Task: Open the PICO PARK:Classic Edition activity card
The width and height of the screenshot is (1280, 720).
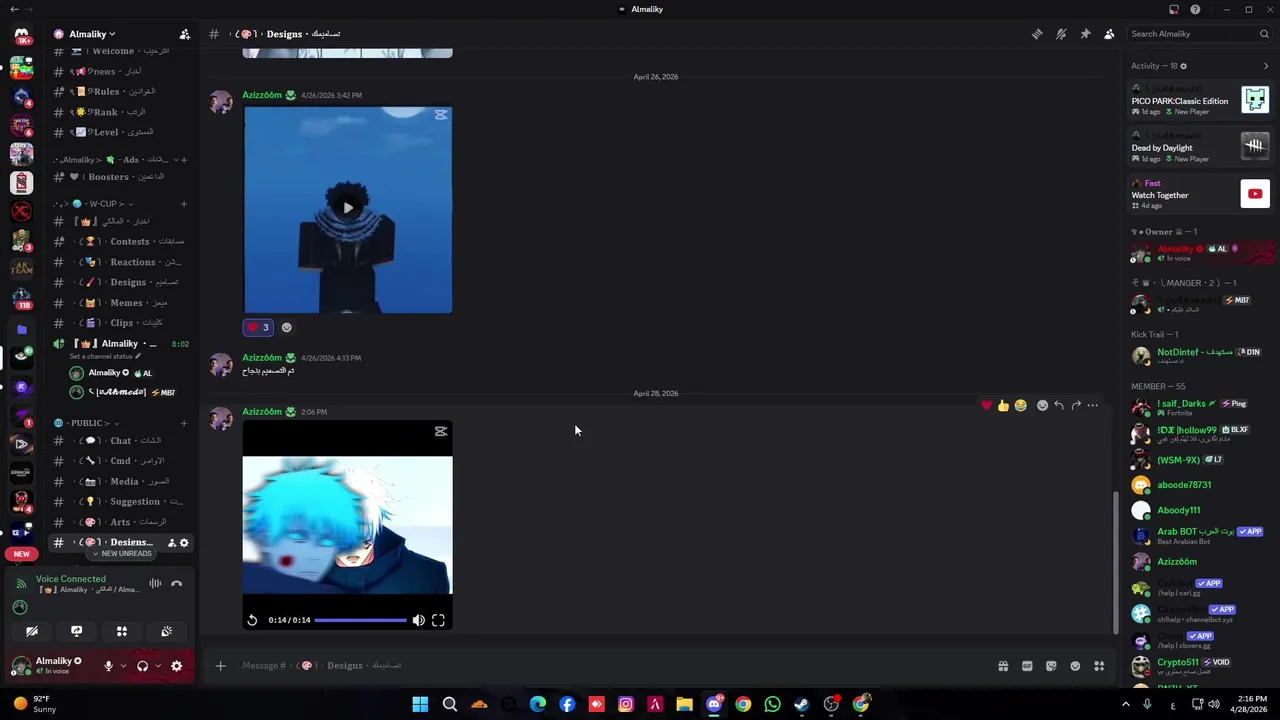Action: (x=1199, y=100)
